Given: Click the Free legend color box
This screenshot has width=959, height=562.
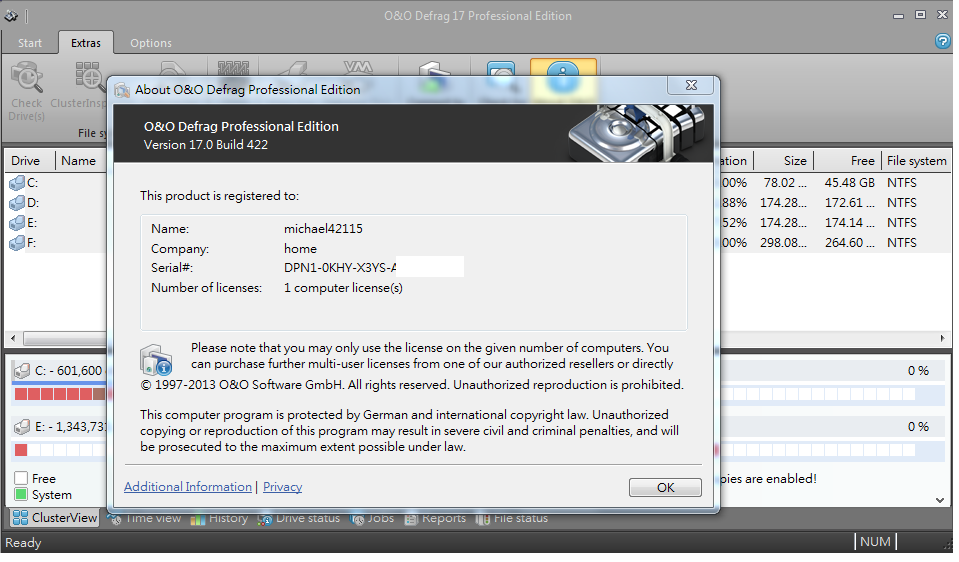Looking at the screenshot, I should 21,478.
